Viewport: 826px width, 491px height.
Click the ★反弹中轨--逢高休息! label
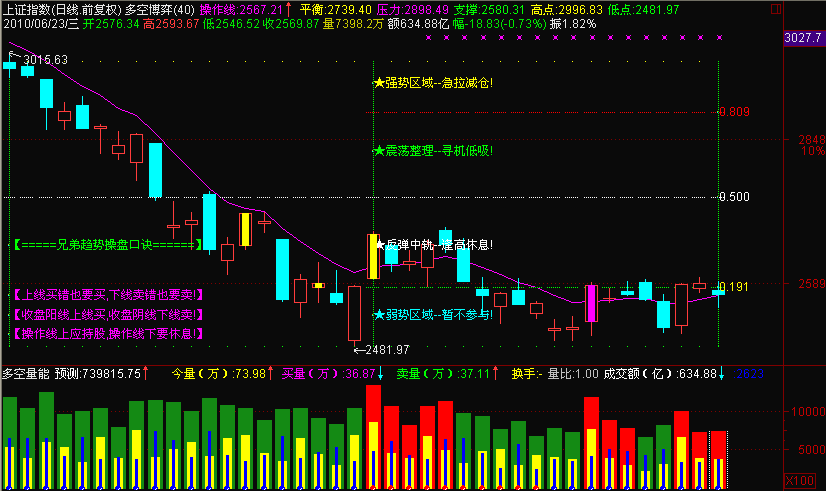(x=434, y=244)
